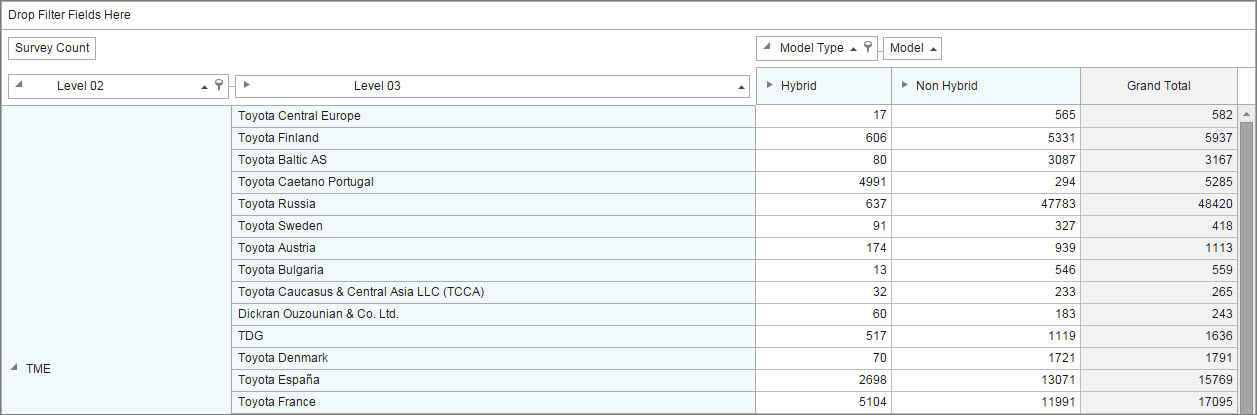Click Non Hybrid value 1721 for Denmark
This screenshot has height=415, width=1257.
tap(986, 358)
